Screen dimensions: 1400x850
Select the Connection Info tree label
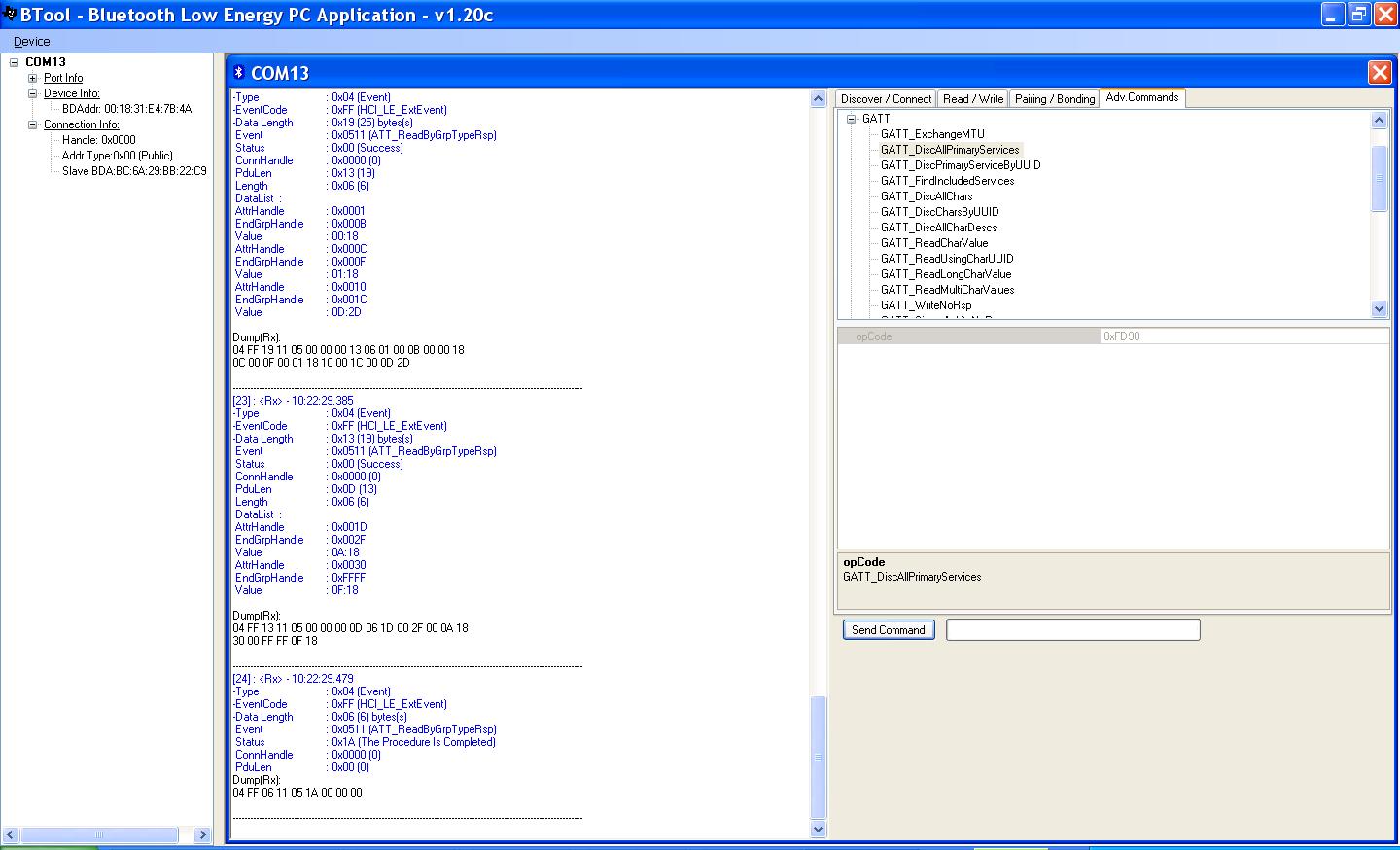tap(82, 124)
